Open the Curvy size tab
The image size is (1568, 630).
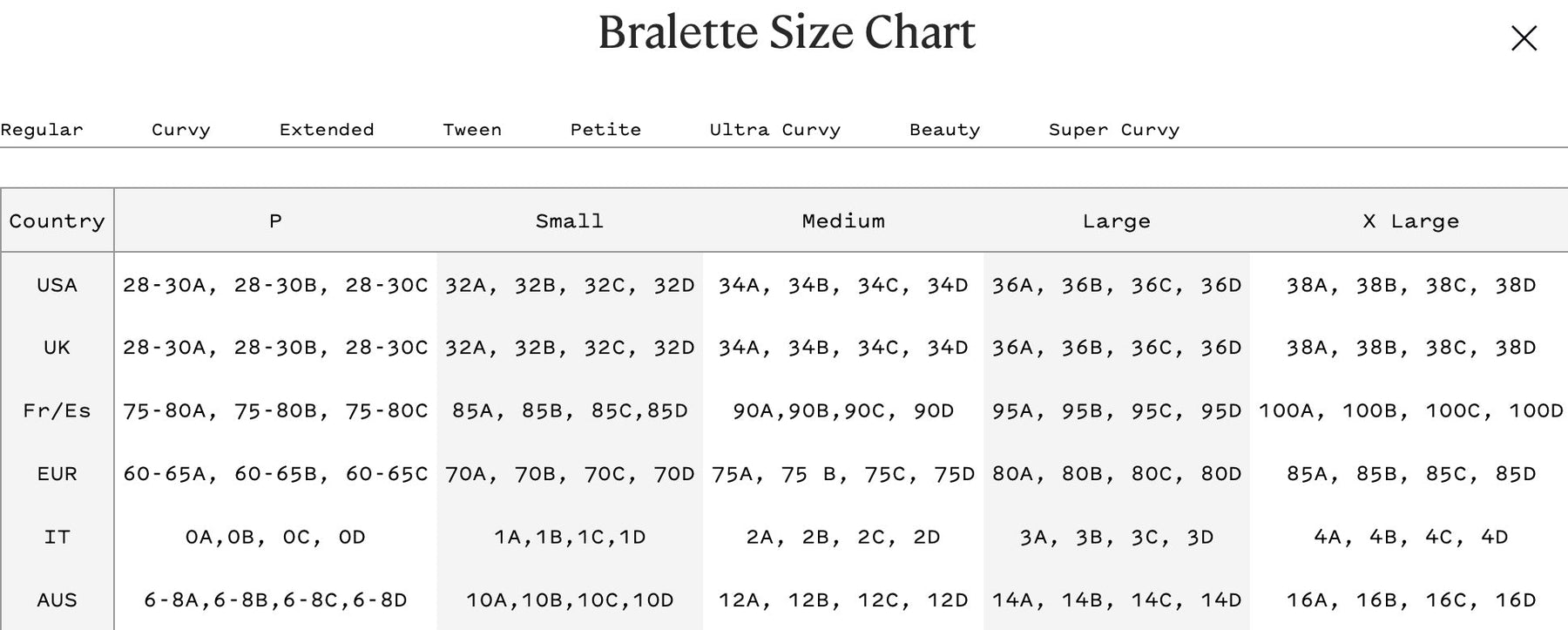[x=180, y=130]
